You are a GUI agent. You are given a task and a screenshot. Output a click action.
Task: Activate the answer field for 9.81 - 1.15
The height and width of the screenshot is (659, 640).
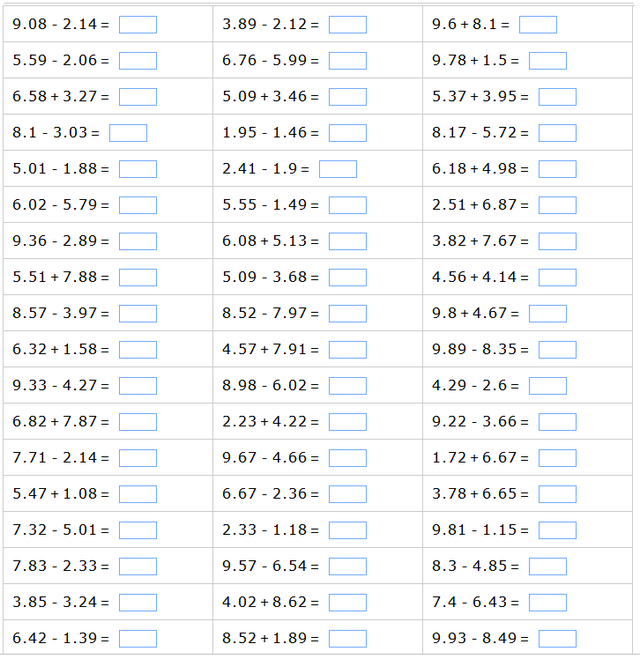(x=557, y=530)
